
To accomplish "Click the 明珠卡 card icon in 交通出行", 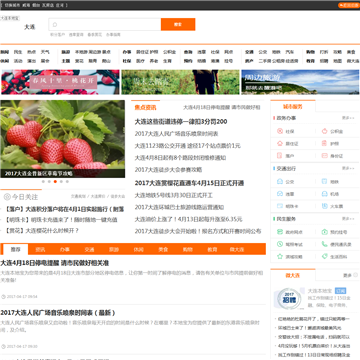I will pyautogui.click(x=280, y=206).
